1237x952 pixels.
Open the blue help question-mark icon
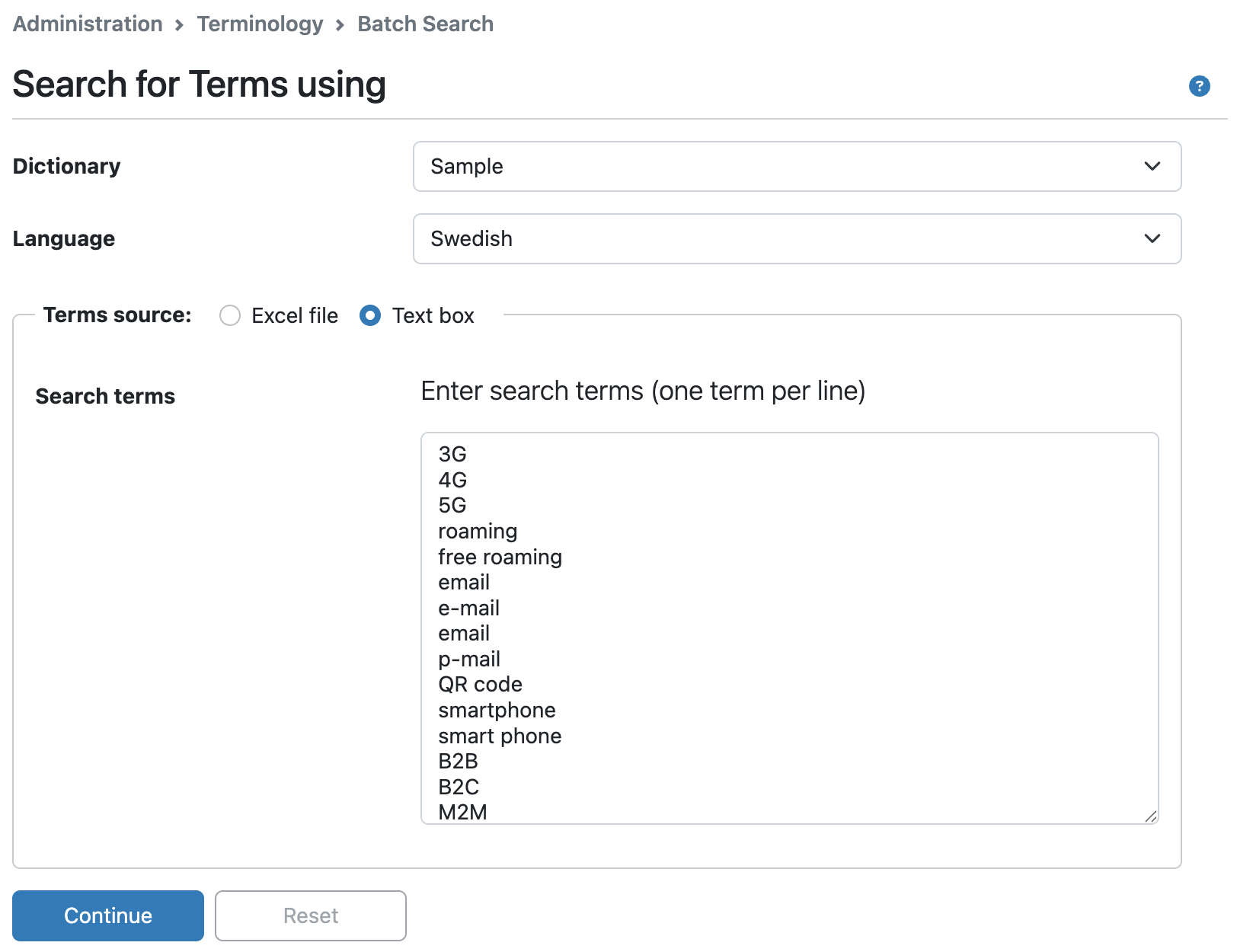click(1199, 86)
